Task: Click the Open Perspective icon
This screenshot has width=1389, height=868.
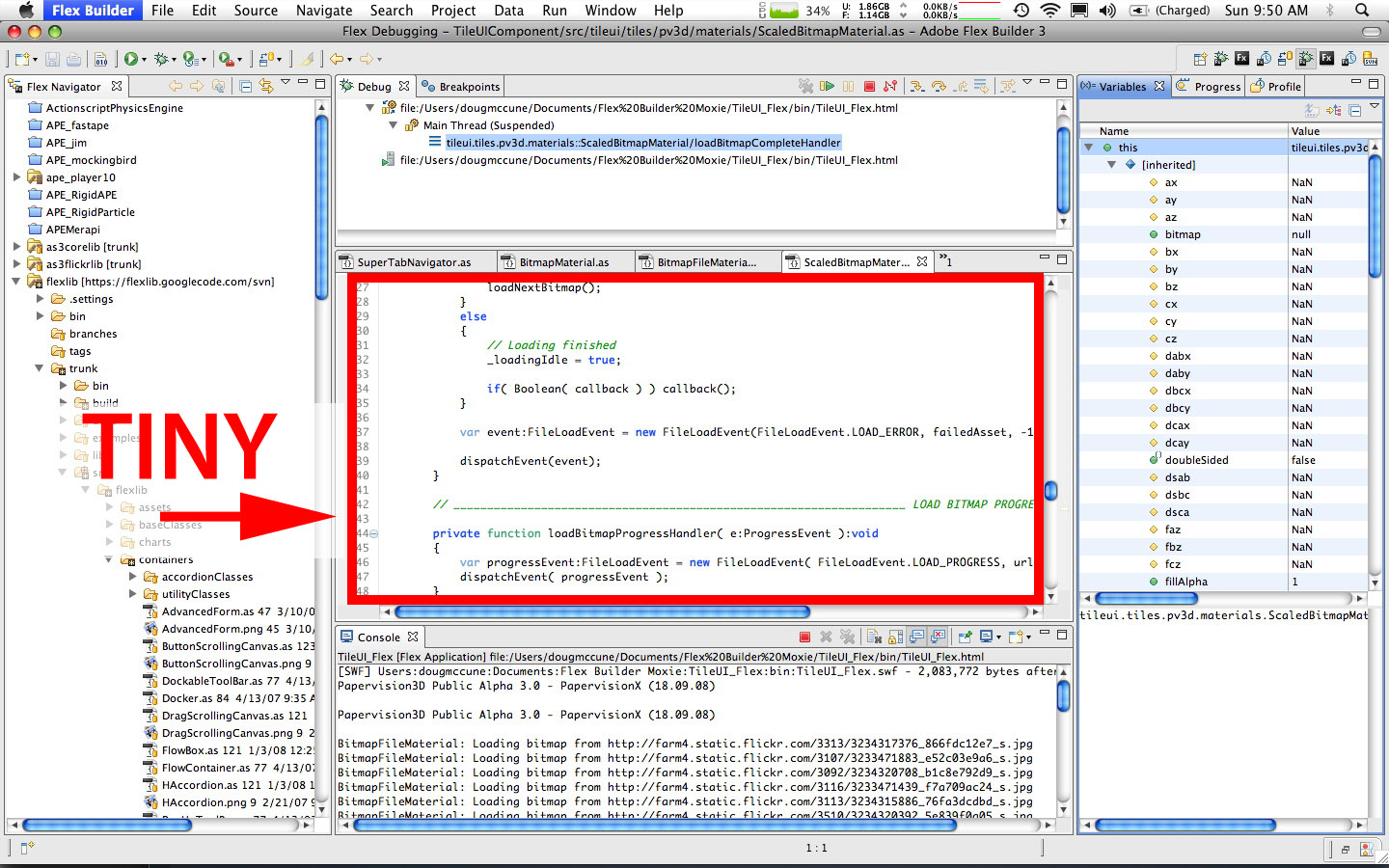Action: 1200,59
